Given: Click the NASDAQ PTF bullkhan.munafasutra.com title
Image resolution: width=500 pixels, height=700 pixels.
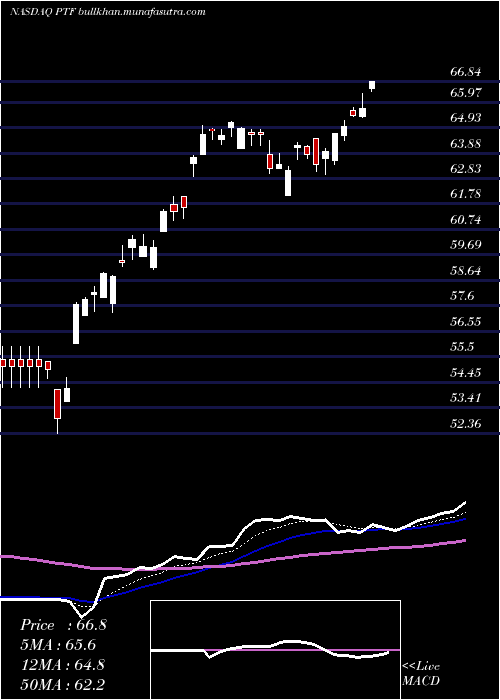Looking at the screenshot, I should pos(108,12).
